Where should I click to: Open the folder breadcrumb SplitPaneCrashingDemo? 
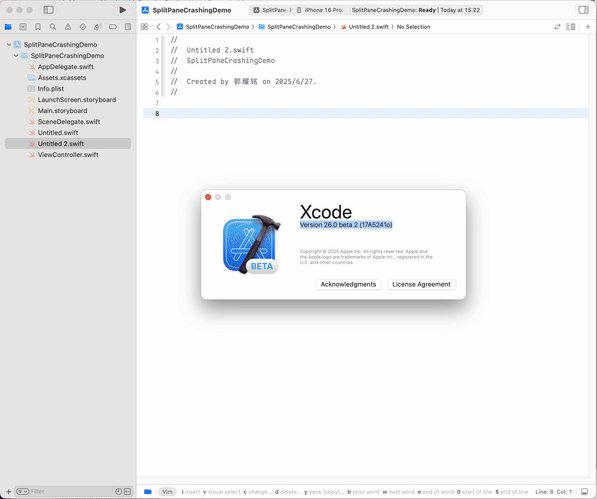click(294, 27)
